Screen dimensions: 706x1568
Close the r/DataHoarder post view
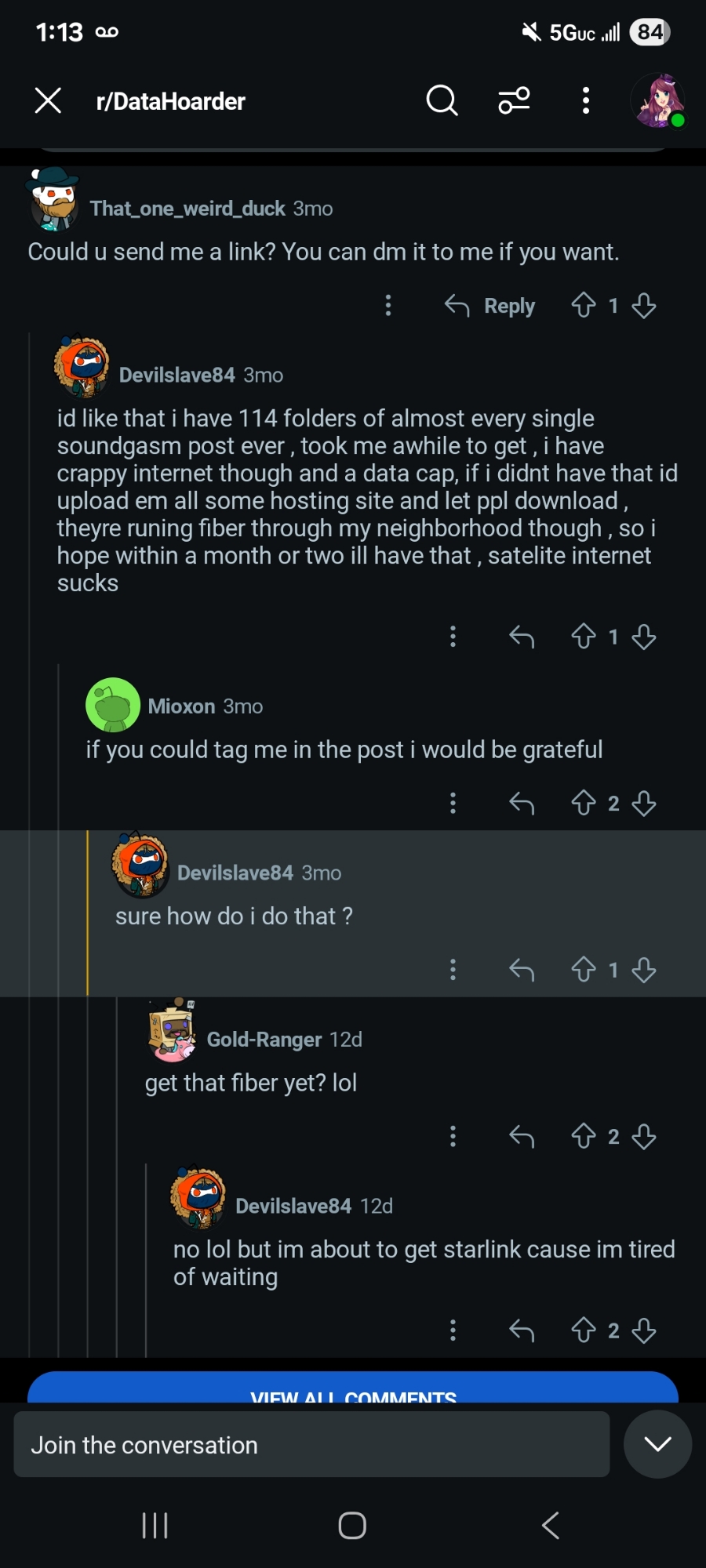[x=48, y=100]
